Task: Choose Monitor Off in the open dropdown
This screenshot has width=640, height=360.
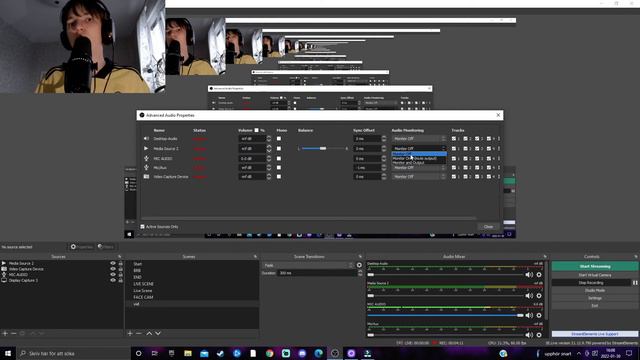Action: (419, 154)
